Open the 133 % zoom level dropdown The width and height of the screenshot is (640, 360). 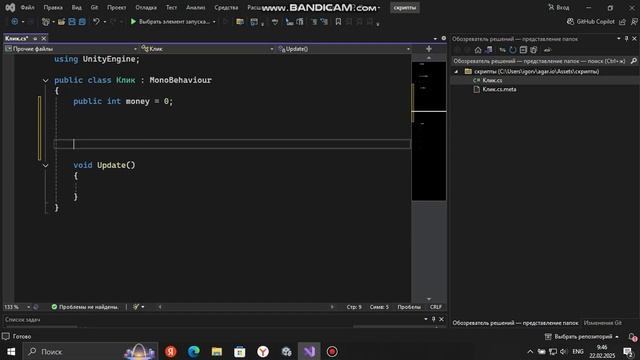click(29, 307)
